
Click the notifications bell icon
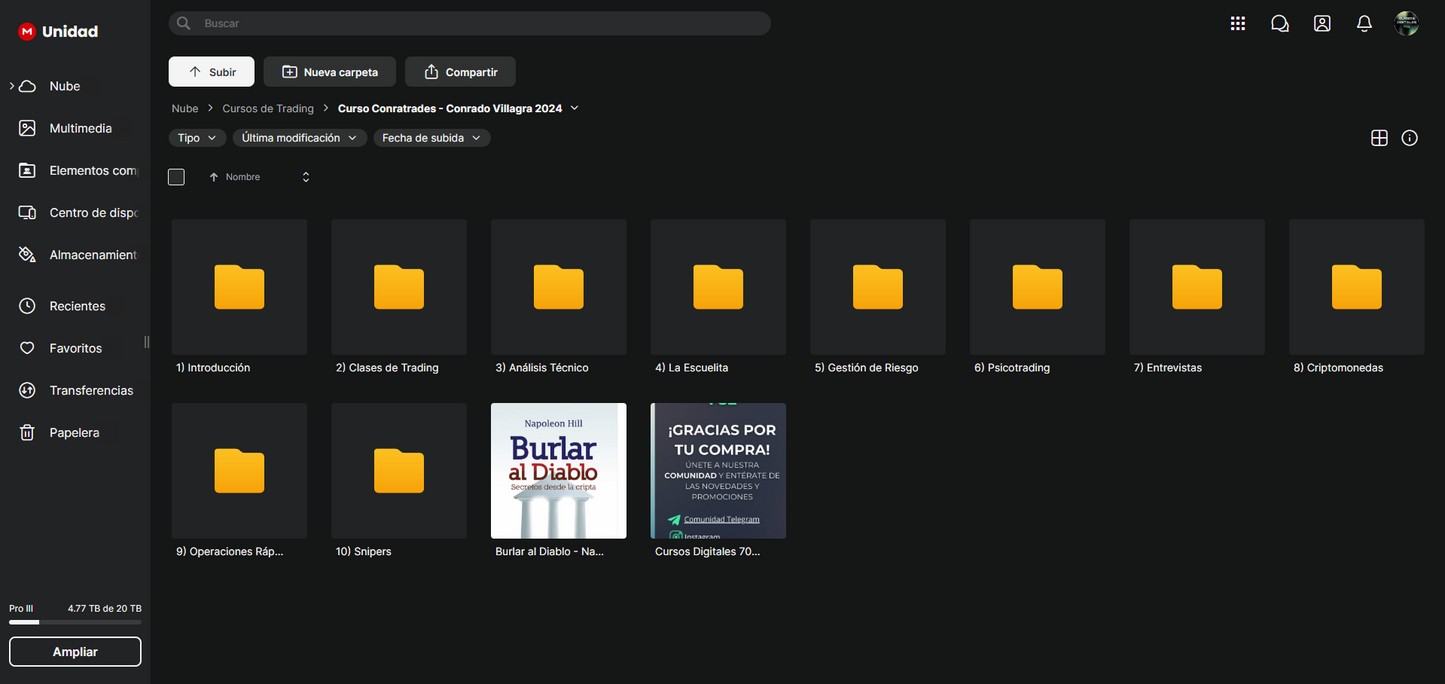click(x=1364, y=24)
